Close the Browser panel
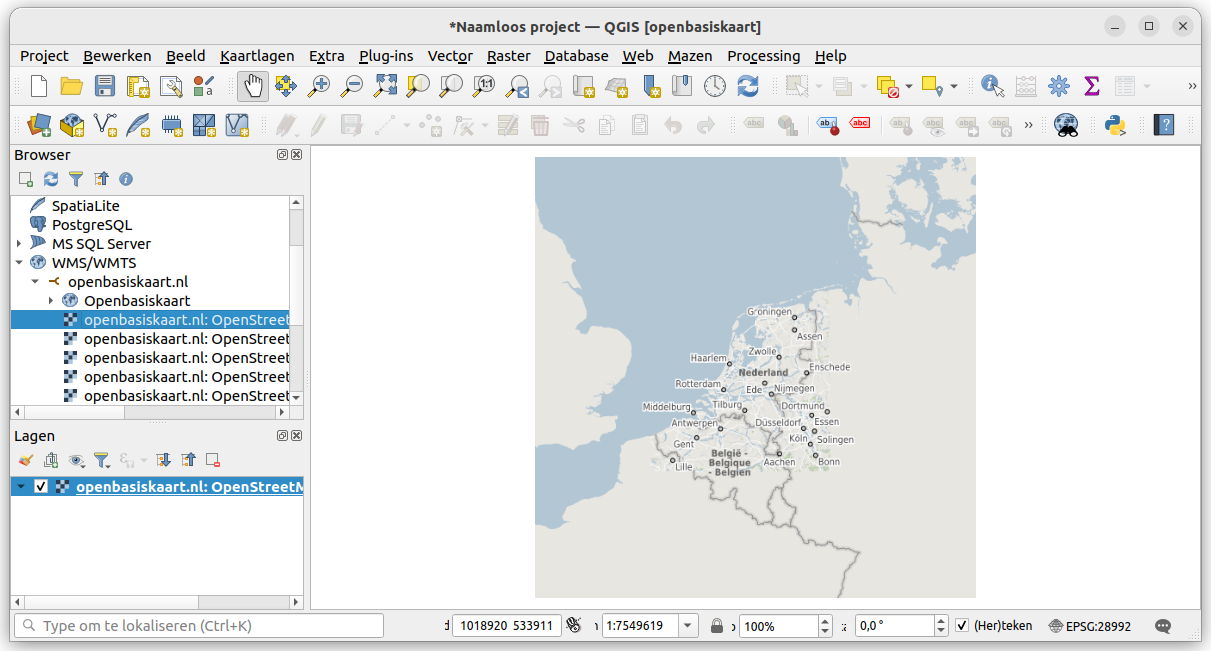The width and height of the screenshot is (1211, 651). 297,155
